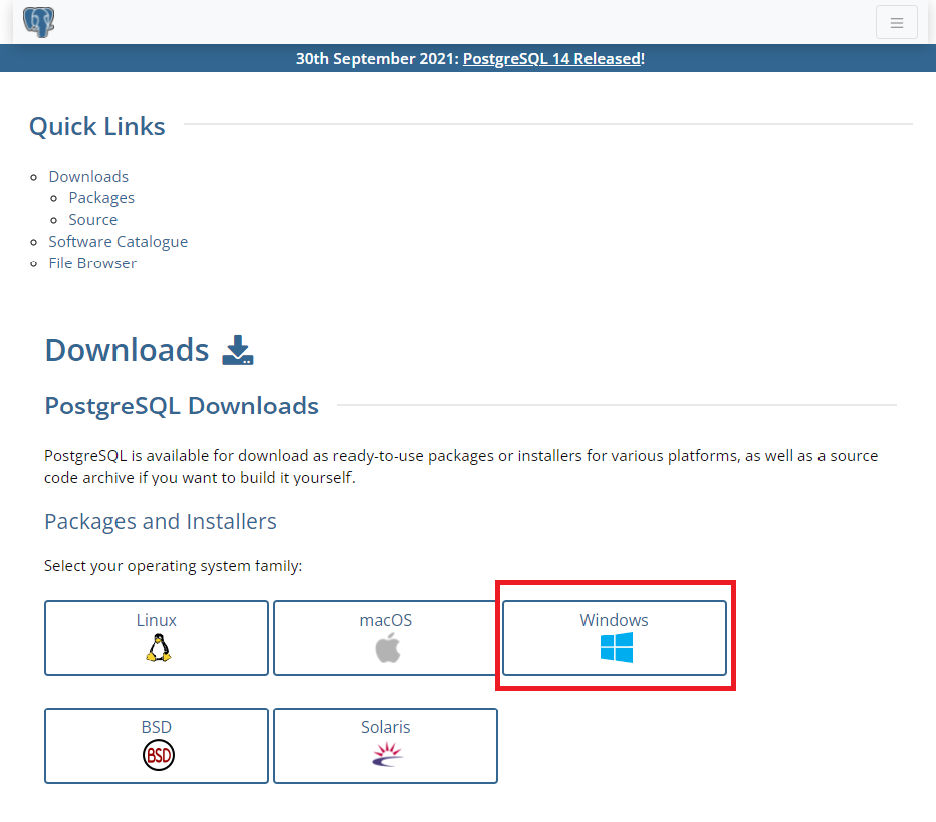936x822 pixels.
Task: Go to the Packages quick link
Action: pos(101,198)
